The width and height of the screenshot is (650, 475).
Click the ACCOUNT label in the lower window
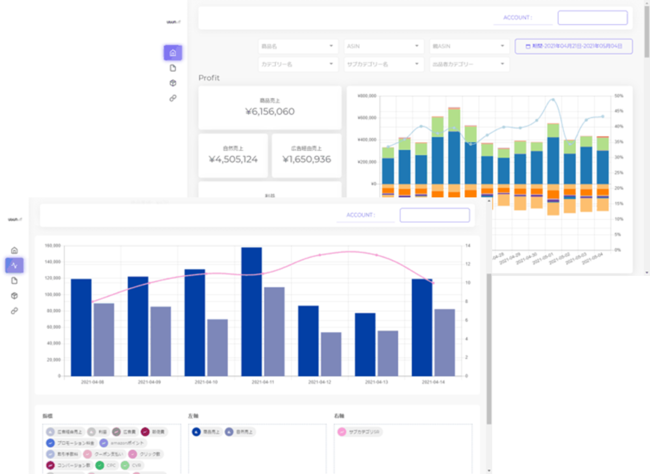(360, 215)
